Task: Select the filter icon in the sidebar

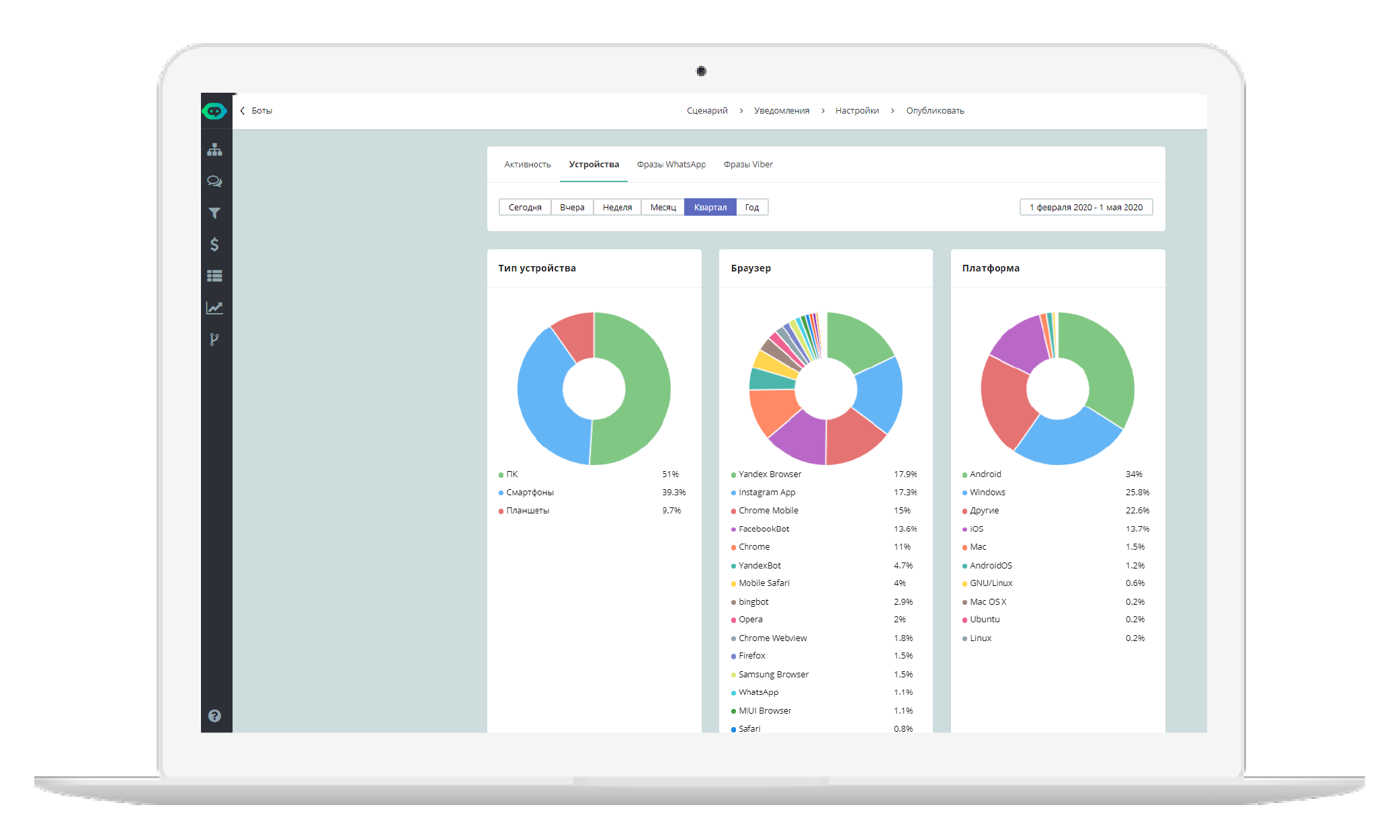Action: [x=215, y=213]
